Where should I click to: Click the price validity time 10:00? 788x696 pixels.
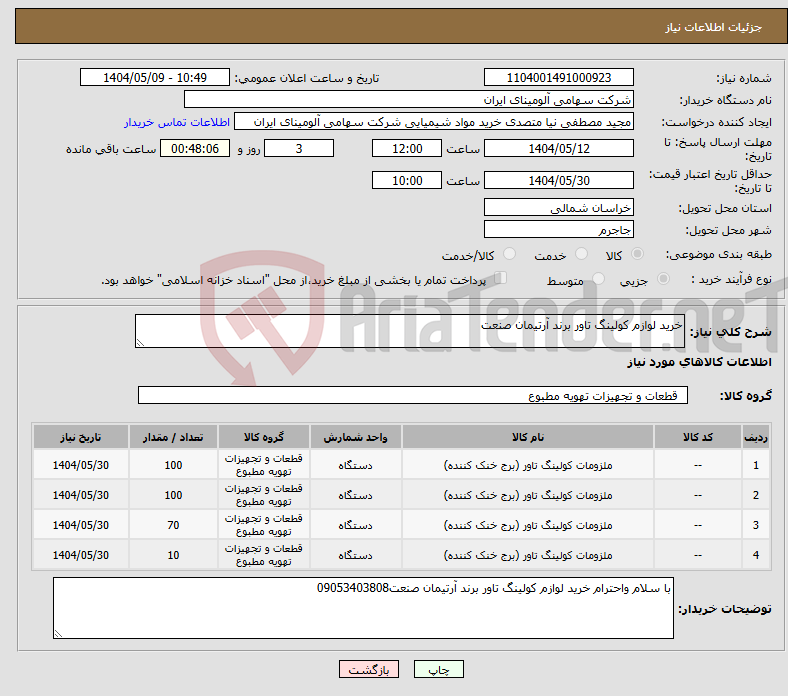[x=407, y=180]
